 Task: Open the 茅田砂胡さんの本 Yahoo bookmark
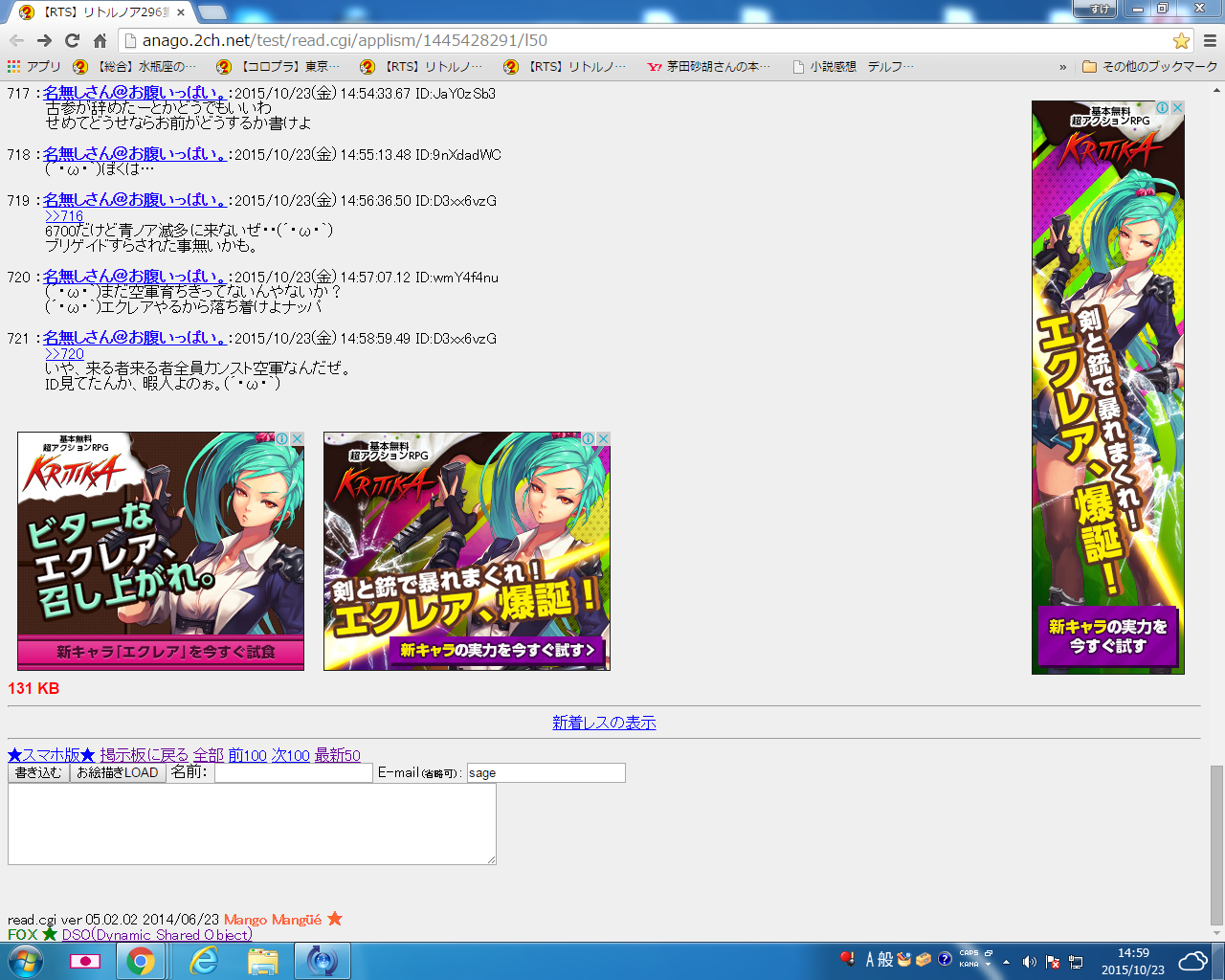coord(709,66)
